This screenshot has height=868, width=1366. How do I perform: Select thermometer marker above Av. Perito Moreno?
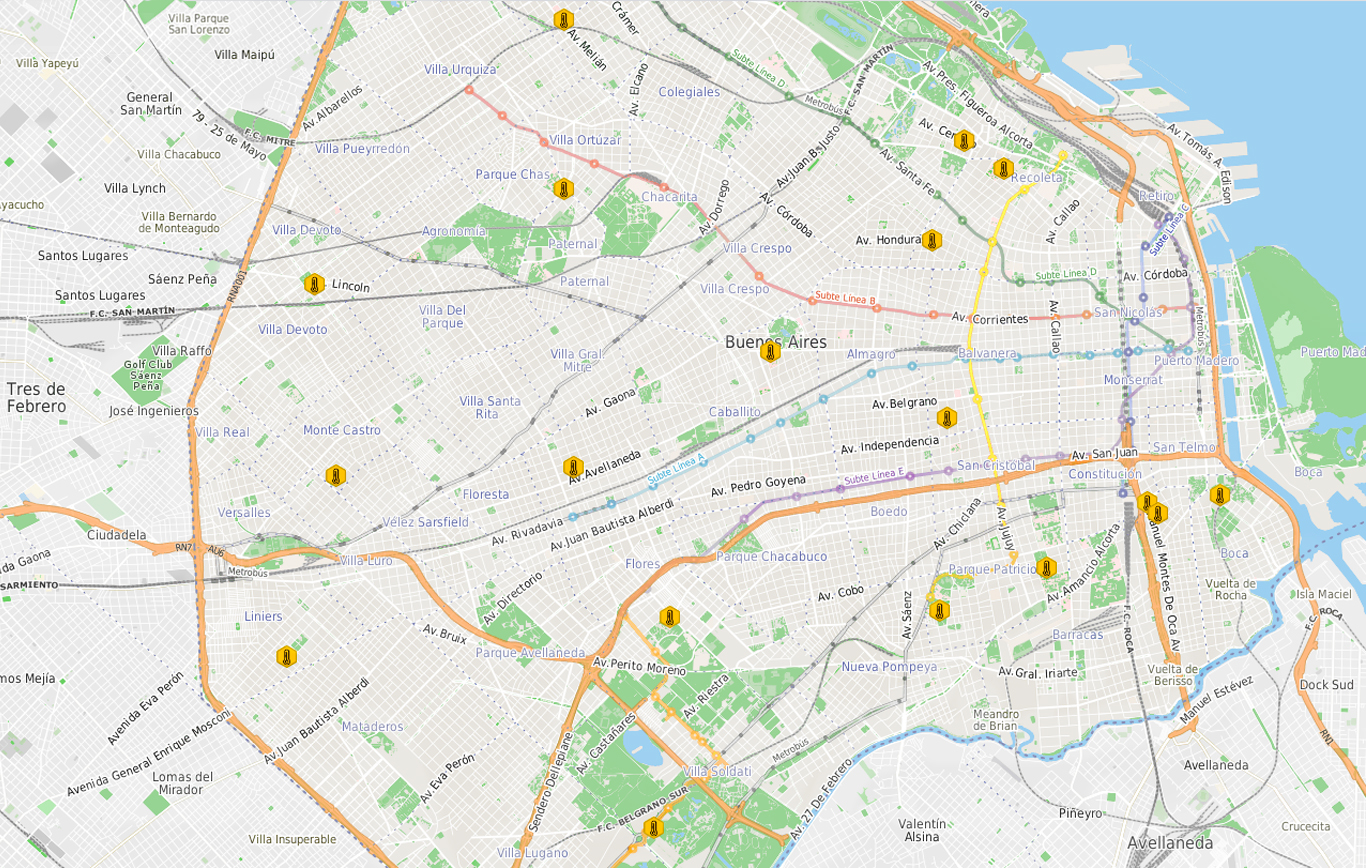[668, 617]
